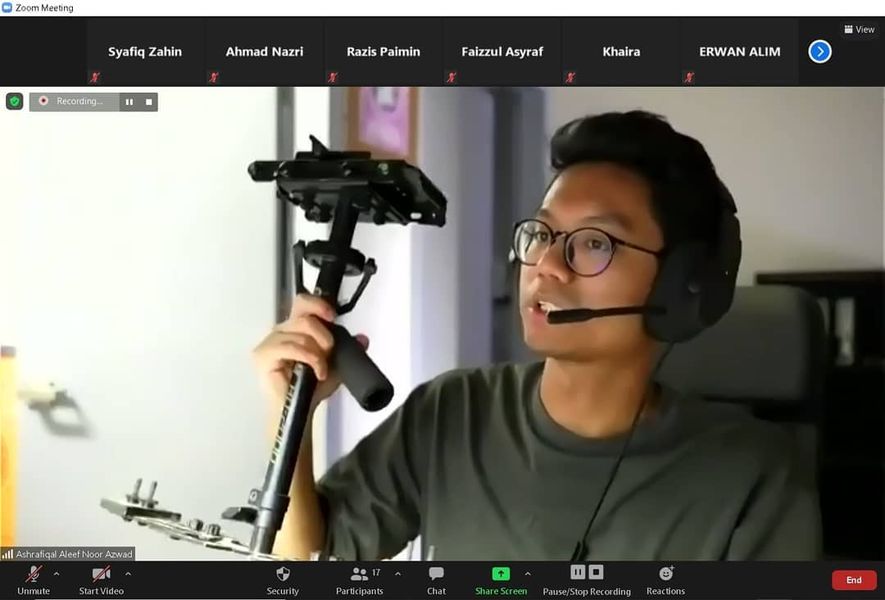Expand share options arrow beside Share Screen
This screenshot has height=600, width=885.
(528, 574)
